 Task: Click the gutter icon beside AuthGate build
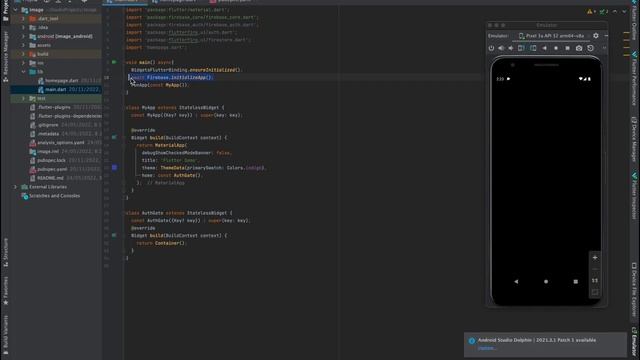pos(114,236)
